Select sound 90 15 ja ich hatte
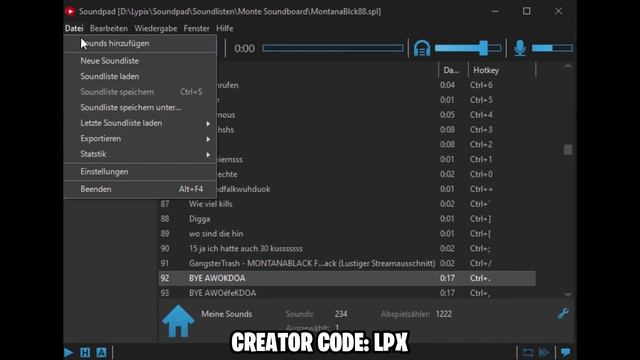 [x=347, y=249]
